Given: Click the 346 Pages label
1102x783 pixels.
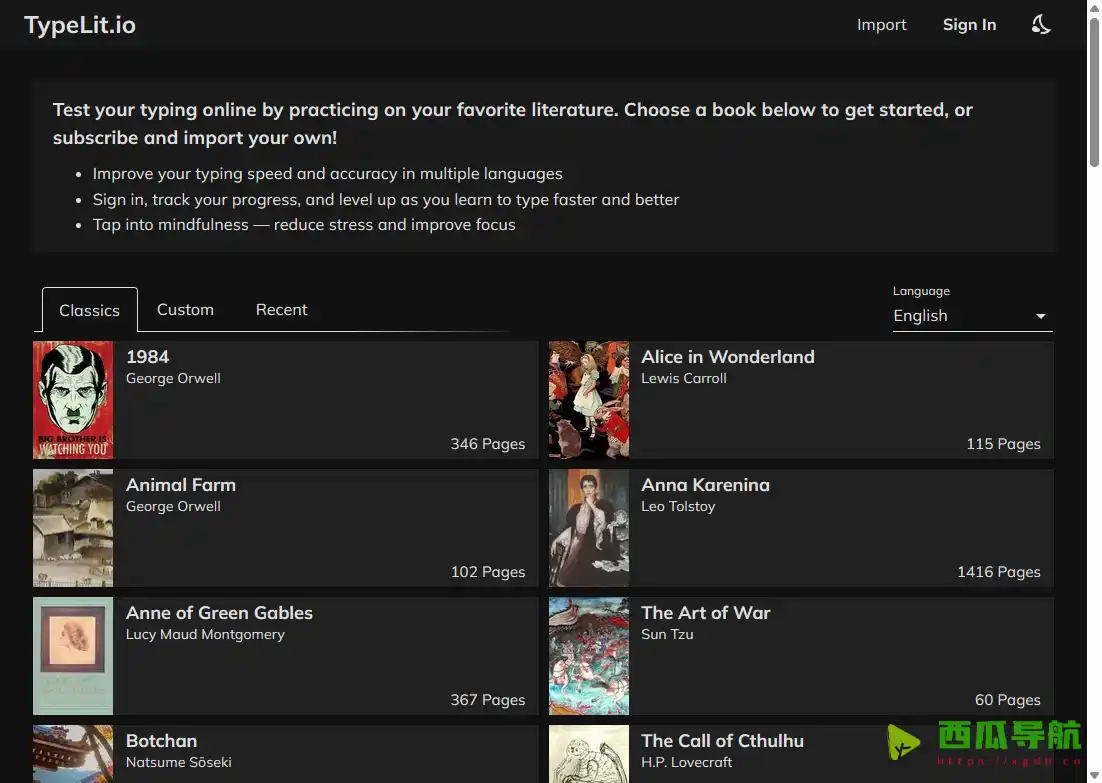Looking at the screenshot, I should point(488,444).
